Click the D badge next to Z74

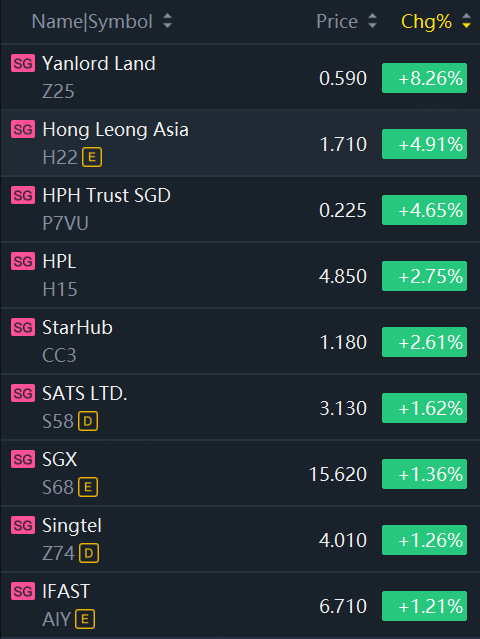(x=89, y=553)
